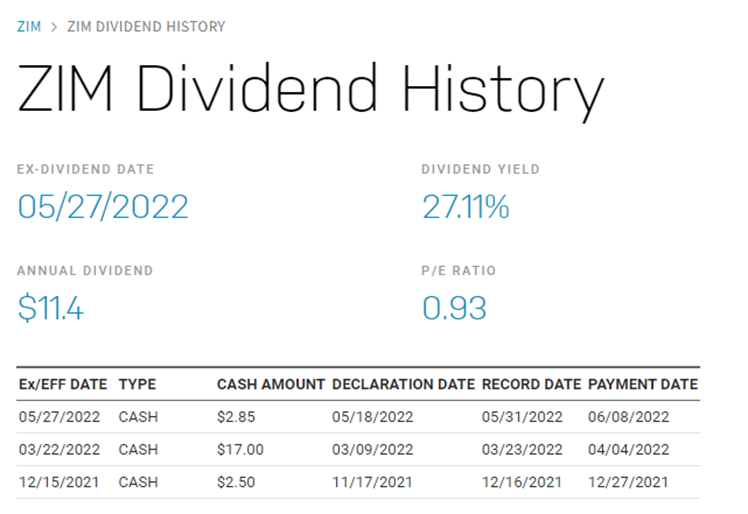
Task: Click declaration date 03/09/2022
Action: click(x=373, y=449)
